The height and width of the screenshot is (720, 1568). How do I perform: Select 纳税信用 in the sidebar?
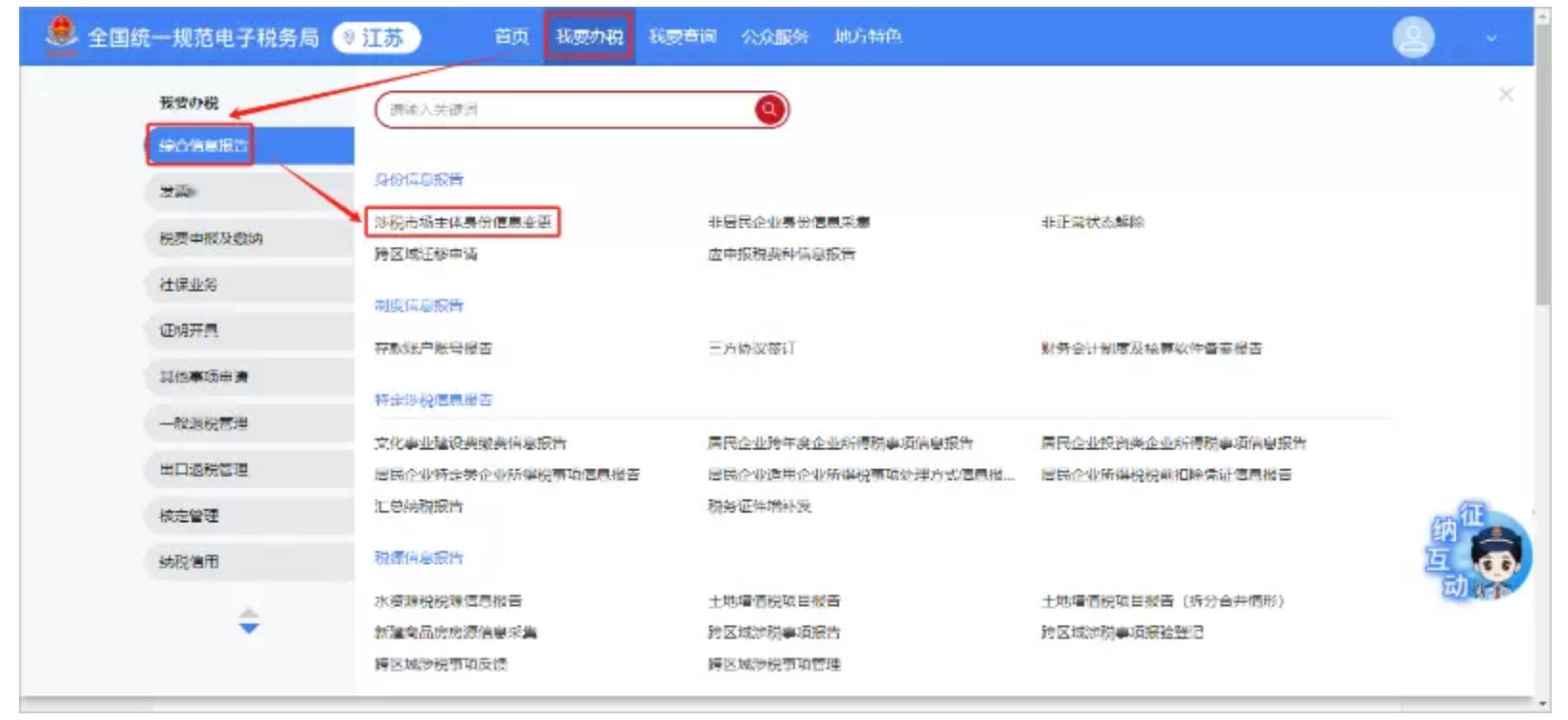coord(249,561)
